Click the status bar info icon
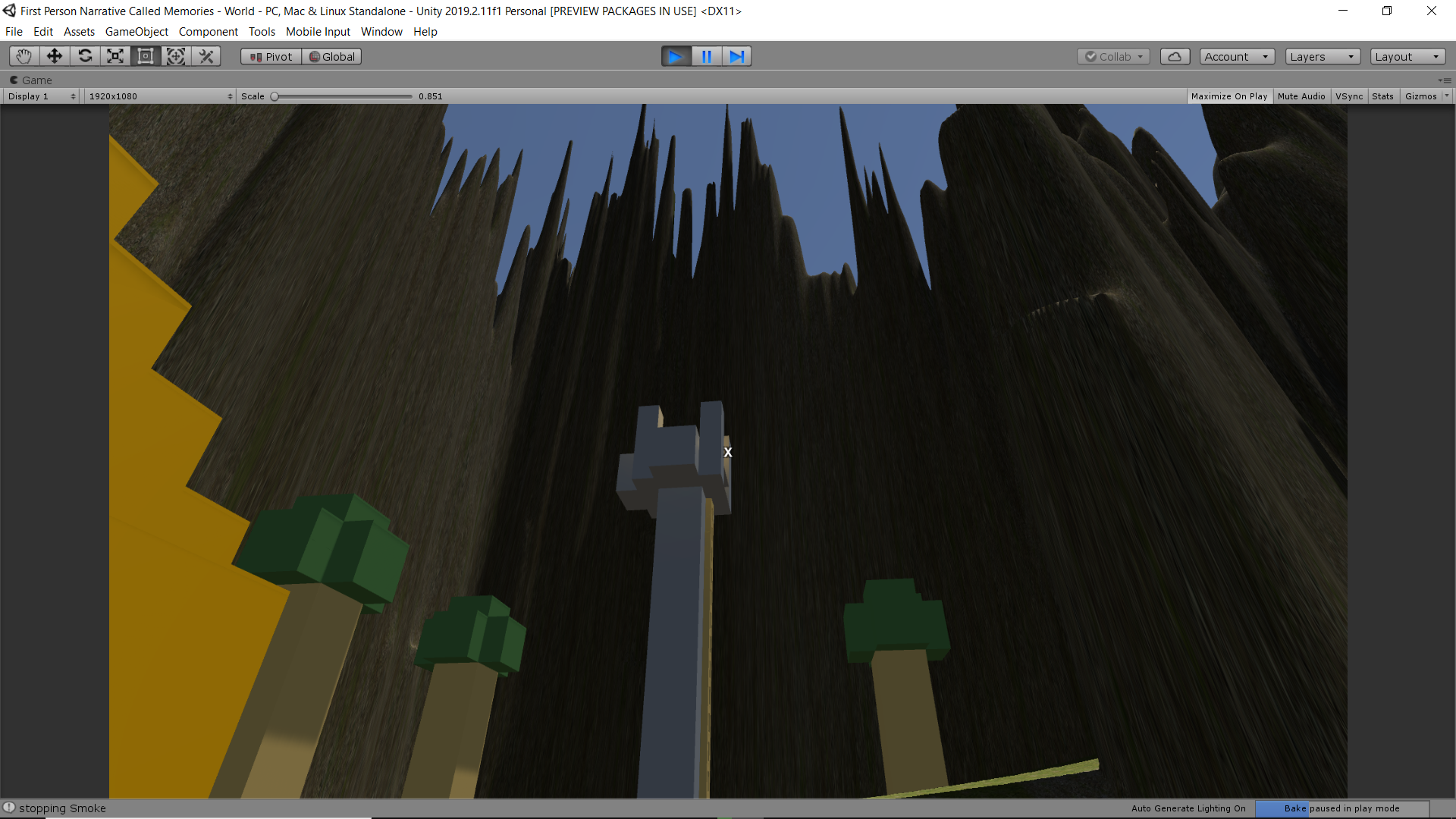Screen dimensions: 1456x819 click(x=9, y=808)
